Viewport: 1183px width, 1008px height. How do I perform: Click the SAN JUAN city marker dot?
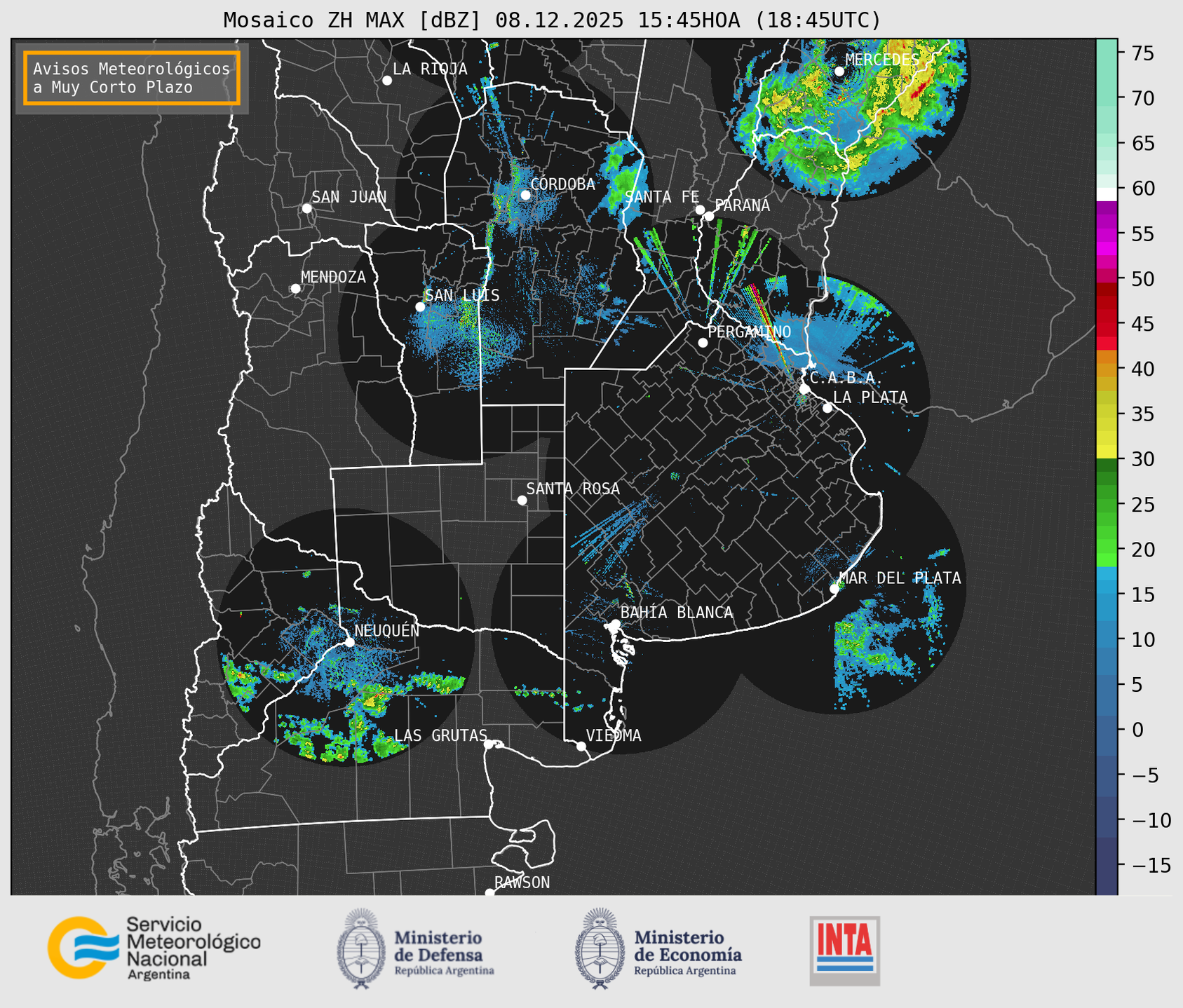306,208
